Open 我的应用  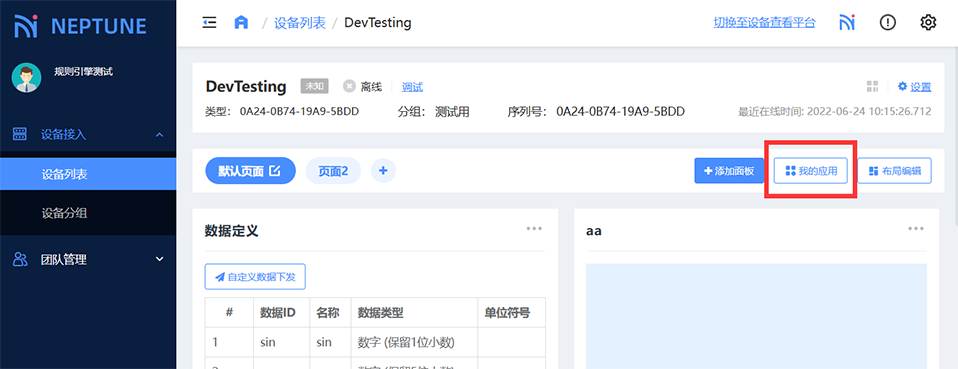coord(811,171)
